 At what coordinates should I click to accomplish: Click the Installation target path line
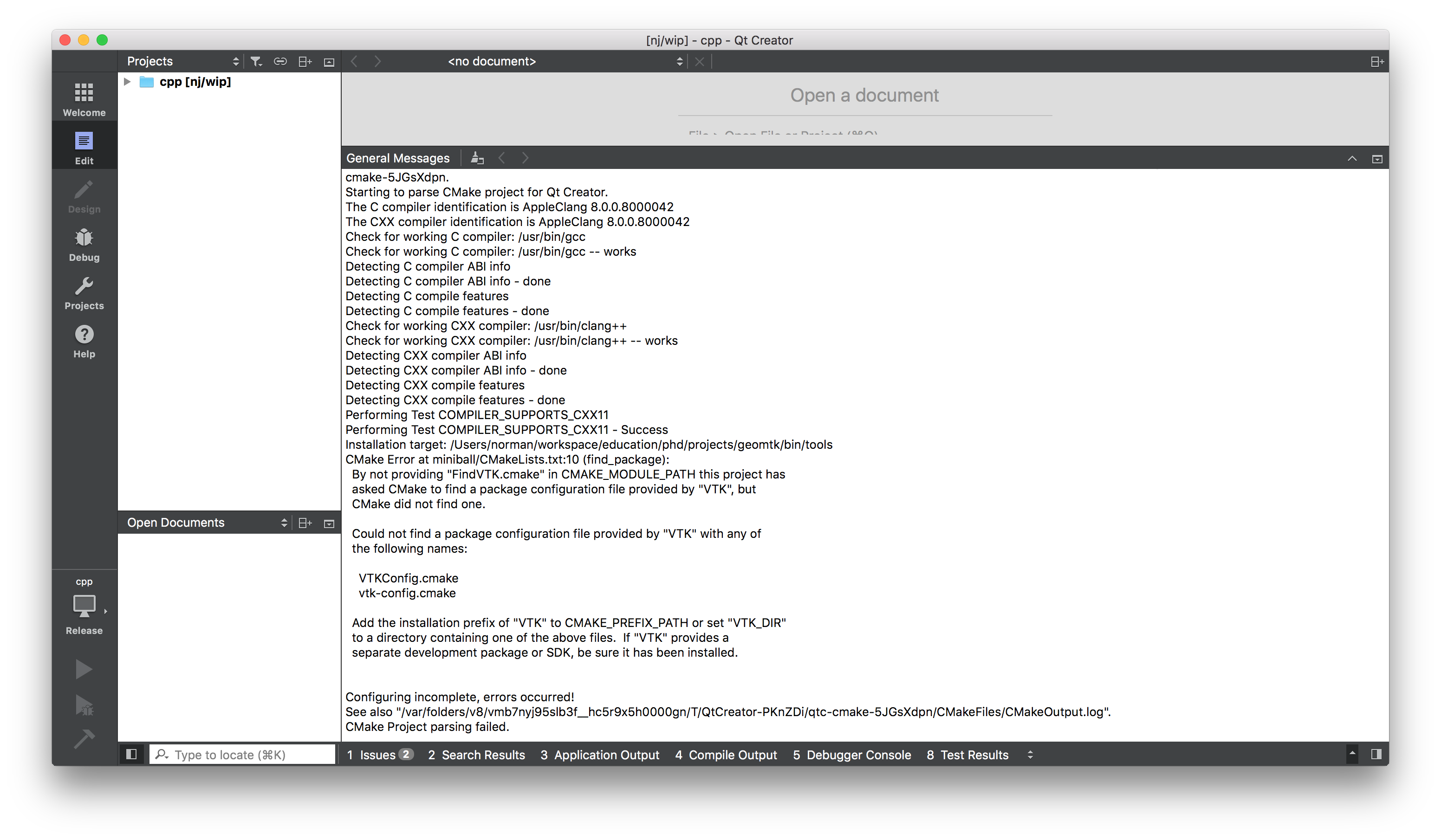(589, 445)
